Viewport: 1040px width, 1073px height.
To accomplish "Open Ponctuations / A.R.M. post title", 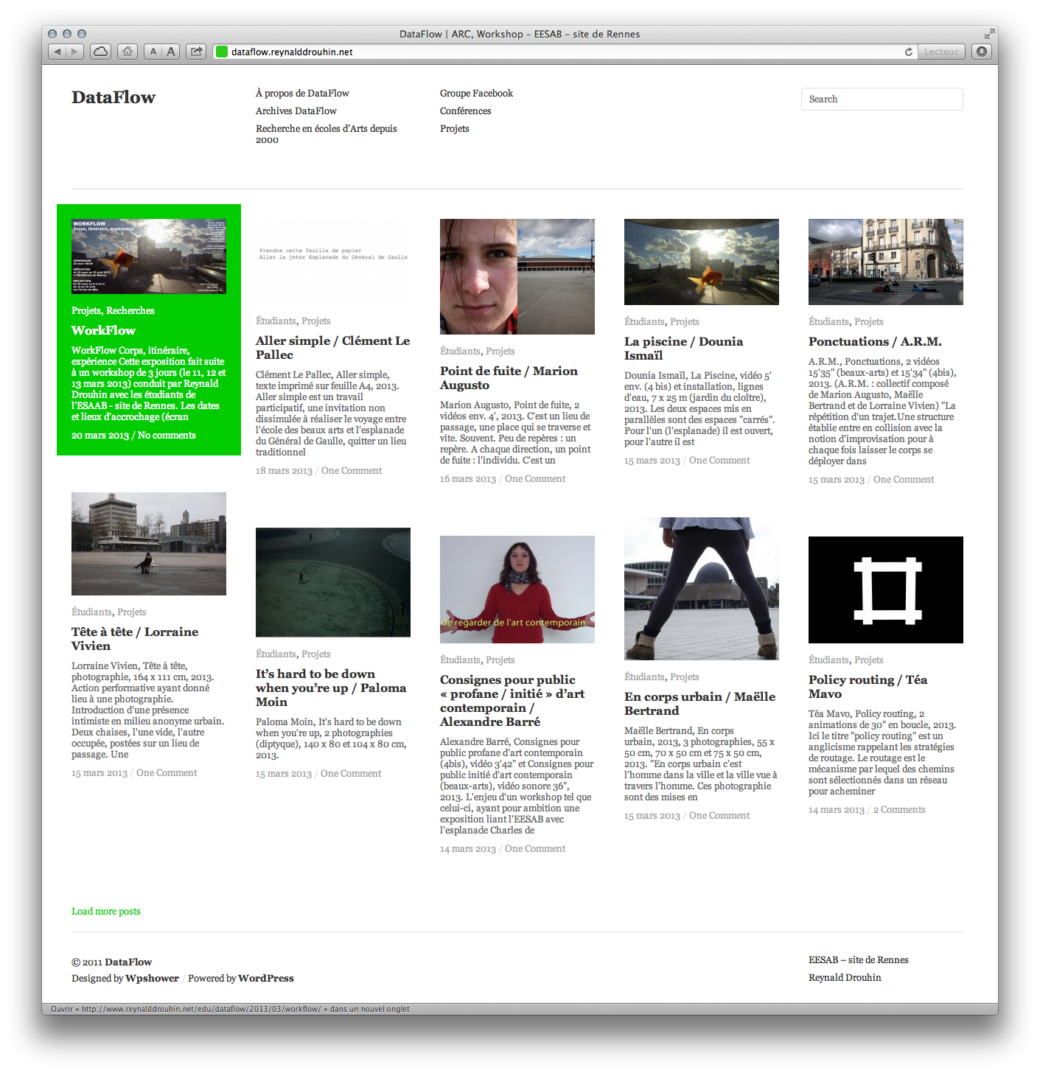I will (874, 341).
